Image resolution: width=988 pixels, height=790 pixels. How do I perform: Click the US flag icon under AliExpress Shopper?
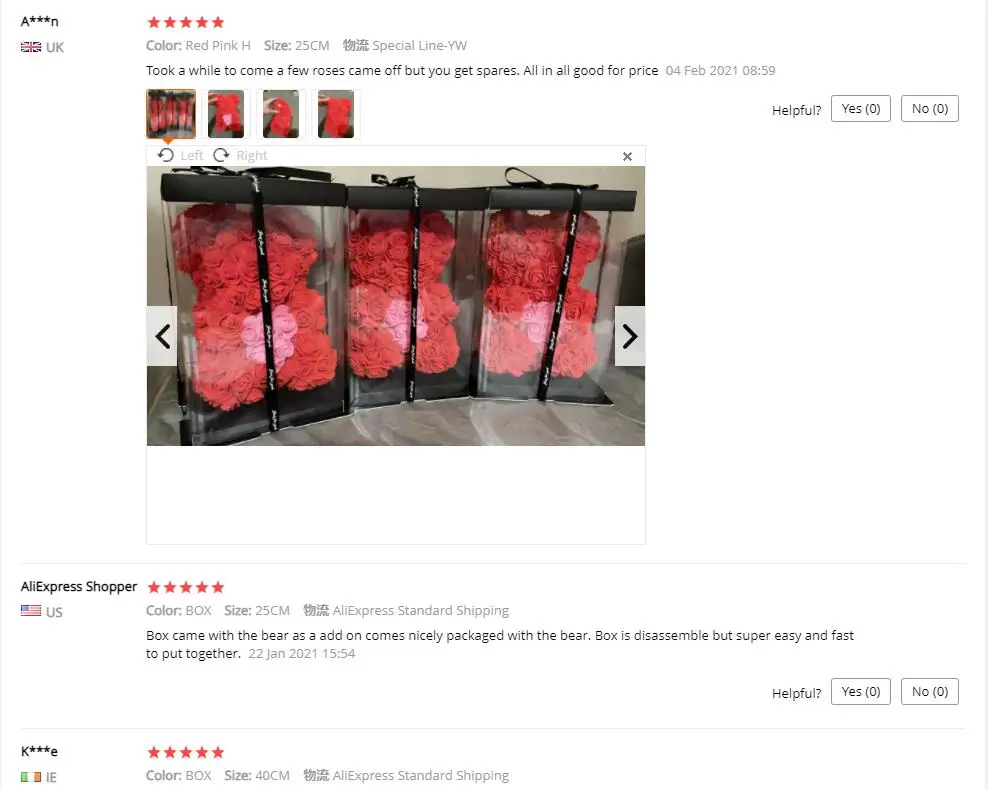[x=31, y=610]
